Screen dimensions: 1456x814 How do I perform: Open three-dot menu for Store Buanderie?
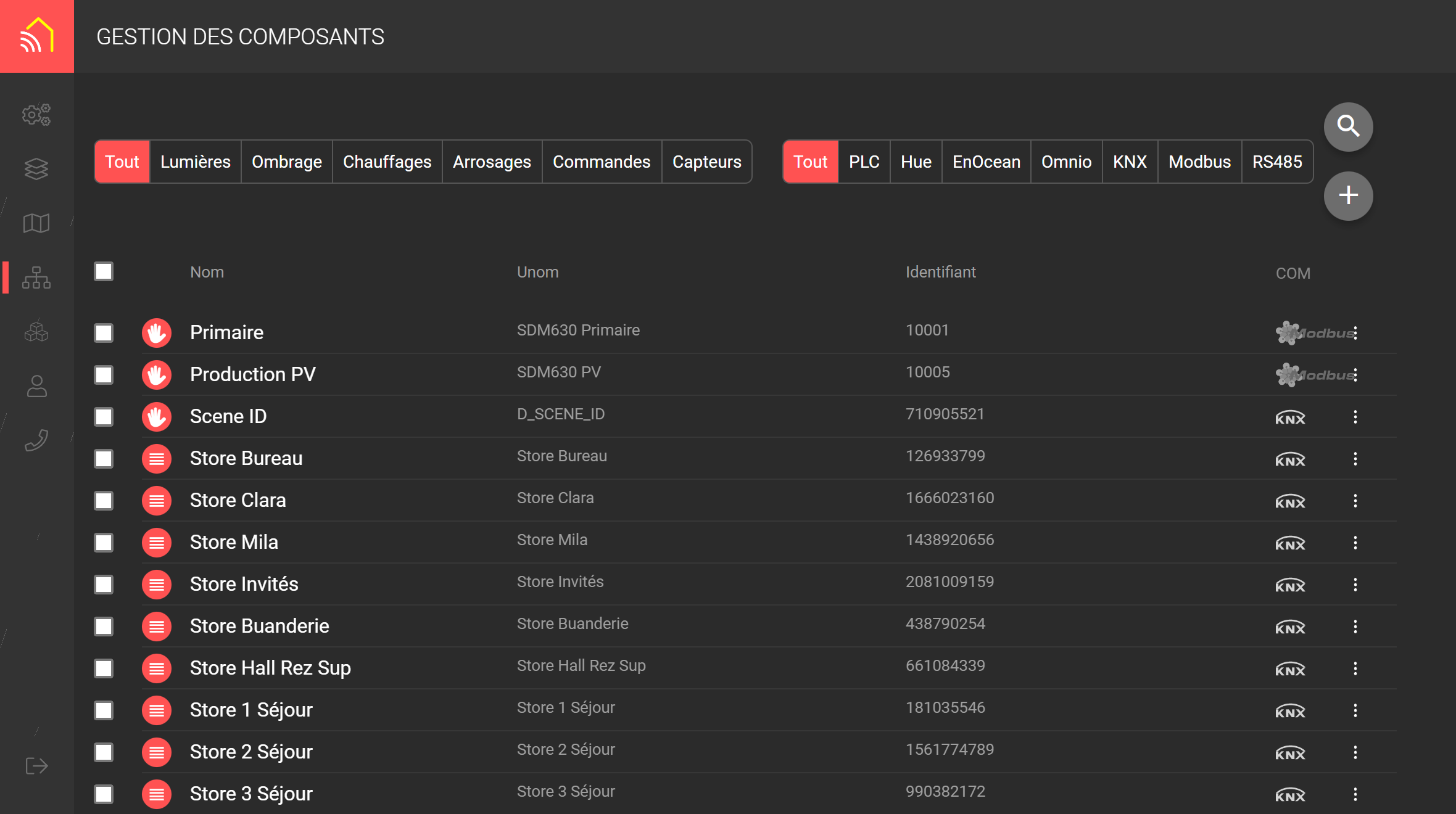[x=1355, y=627]
